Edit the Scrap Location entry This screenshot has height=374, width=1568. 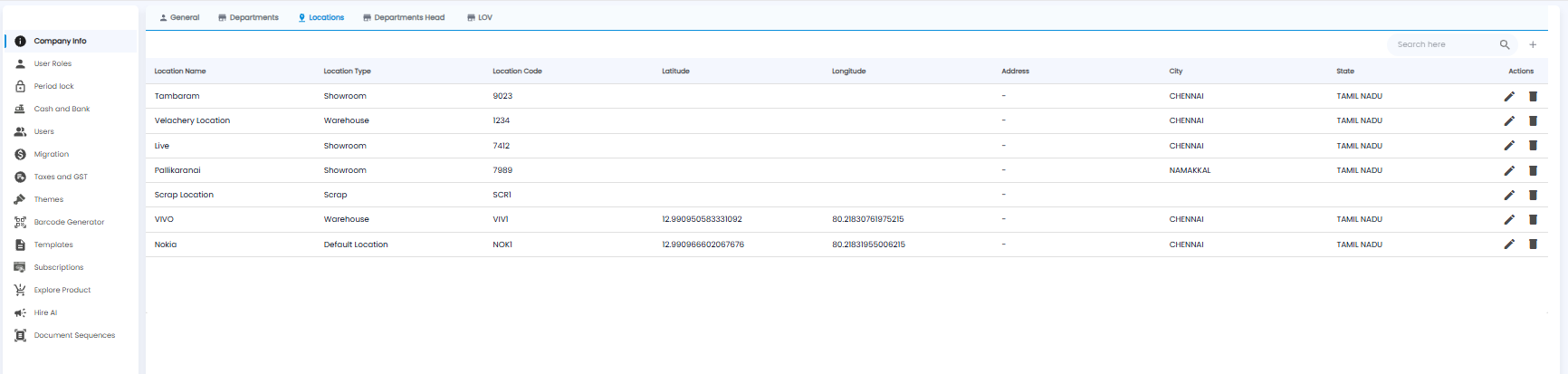(x=1509, y=195)
